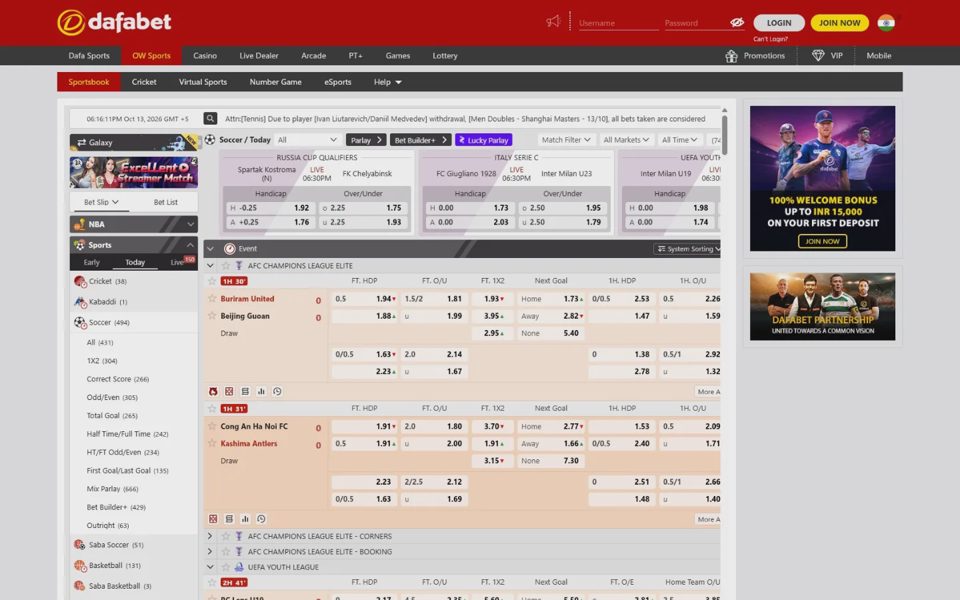960x600 pixels.
Task: Select the Live sports tab
Action: click(177, 262)
